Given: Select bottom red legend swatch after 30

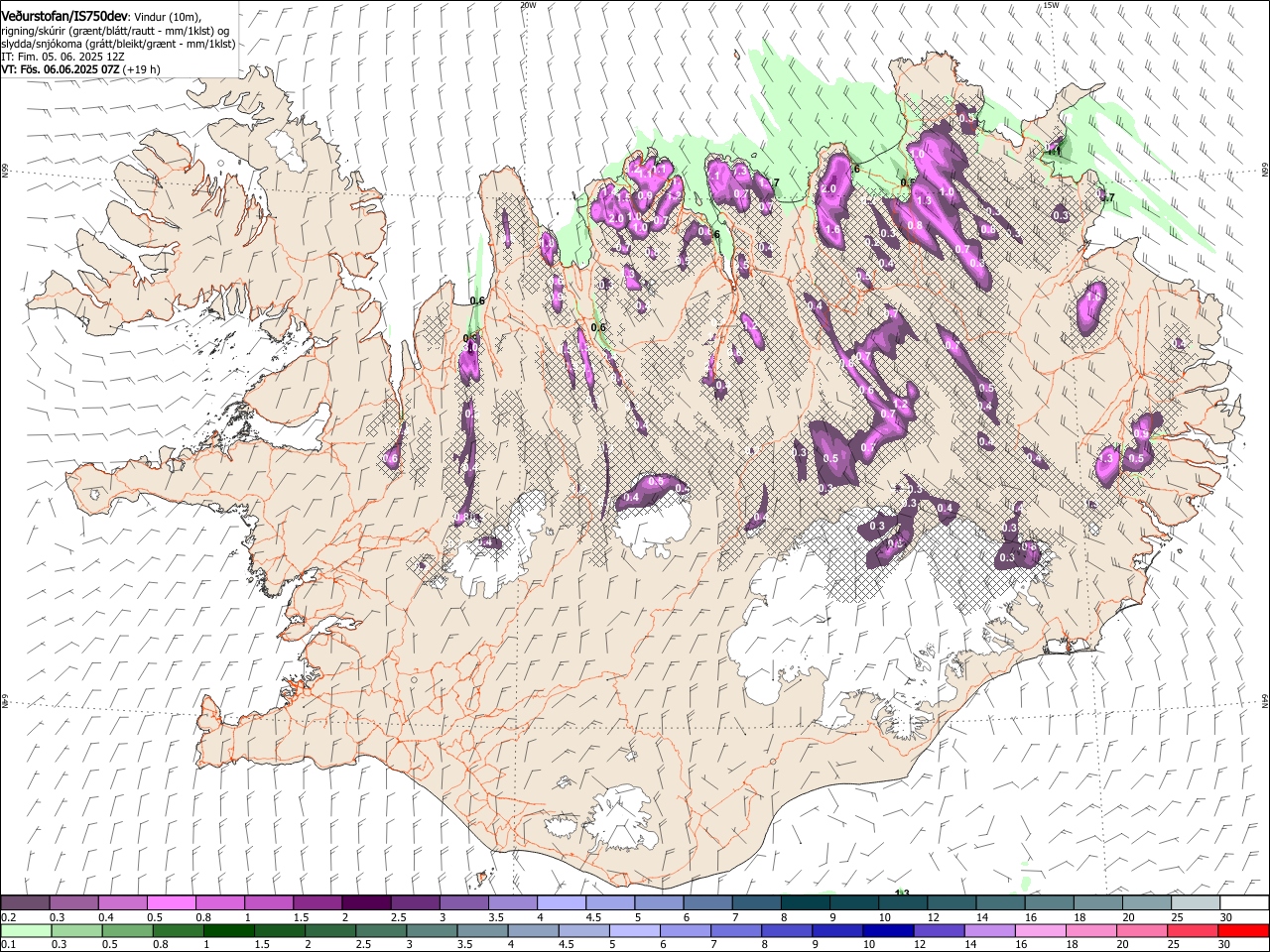Looking at the screenshot, I should 1244,931.
